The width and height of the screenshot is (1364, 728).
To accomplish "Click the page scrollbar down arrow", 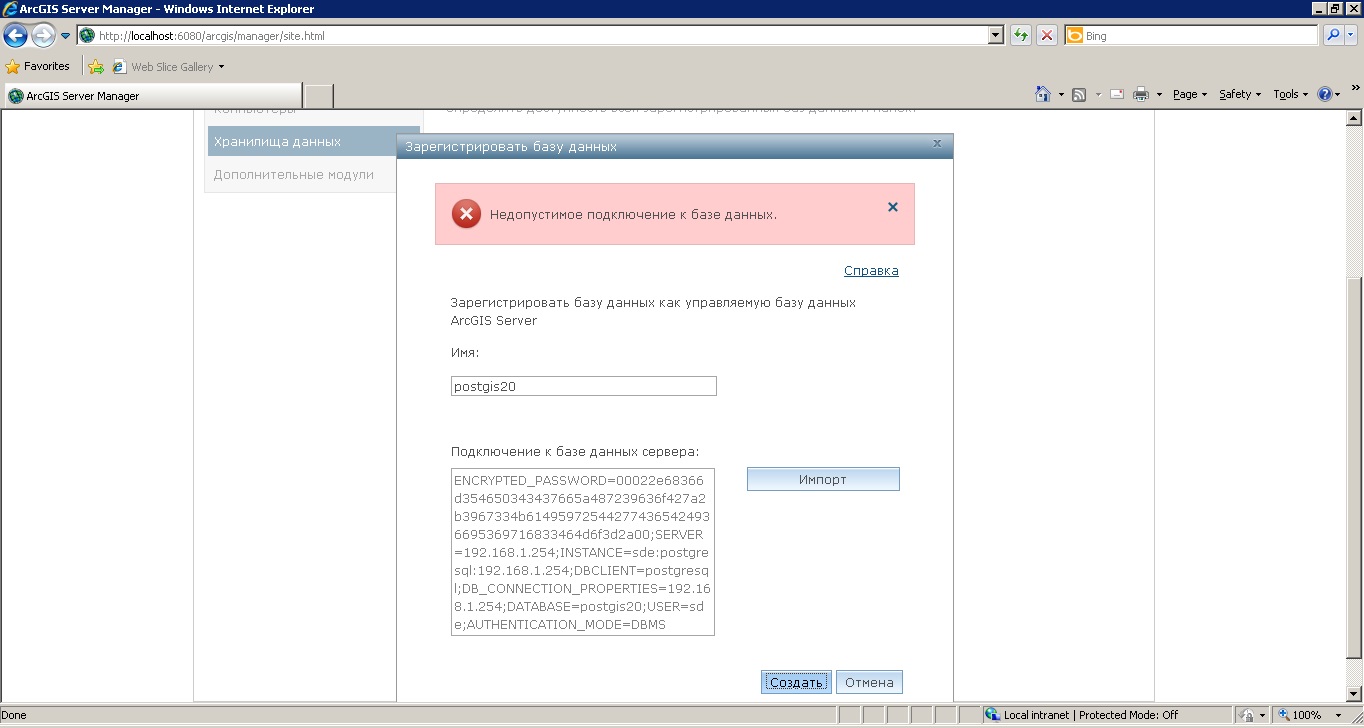I will click(1355, 694).
